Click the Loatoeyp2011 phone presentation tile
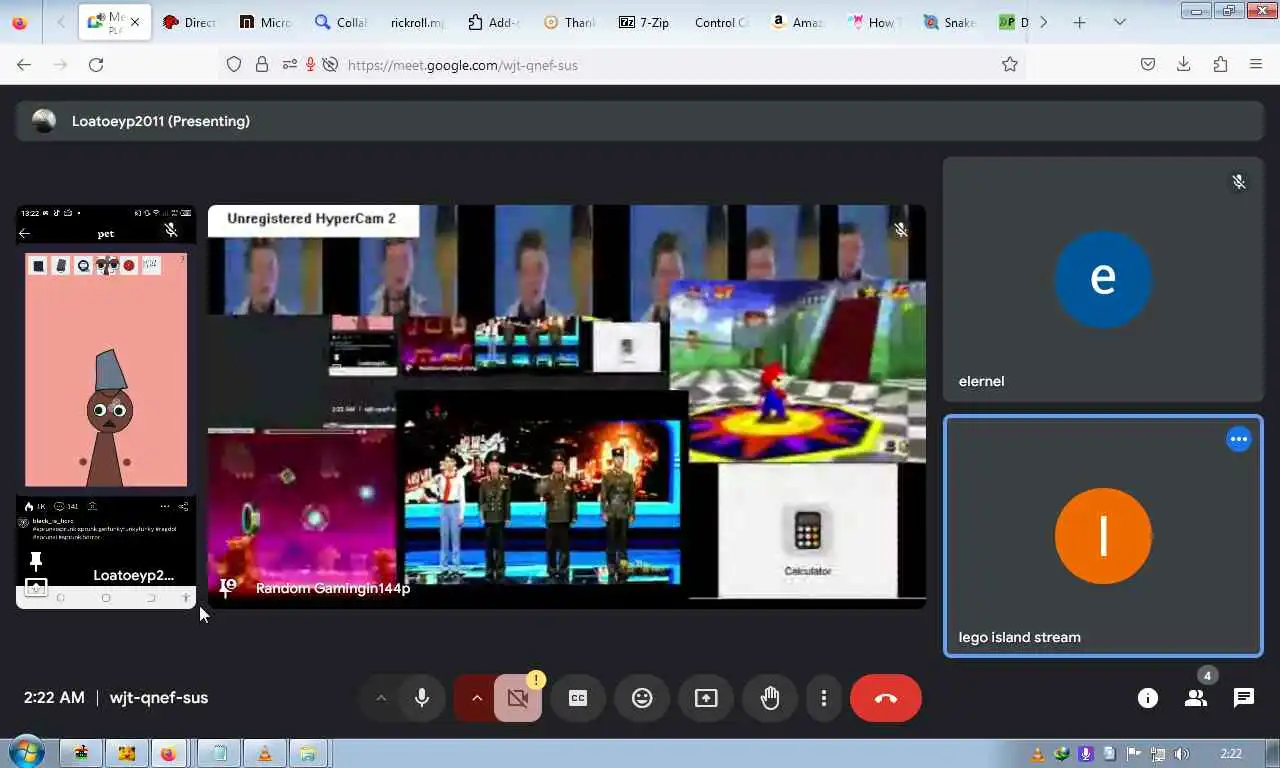Screen dimensions: 1280x768 (x=106, y=406)
